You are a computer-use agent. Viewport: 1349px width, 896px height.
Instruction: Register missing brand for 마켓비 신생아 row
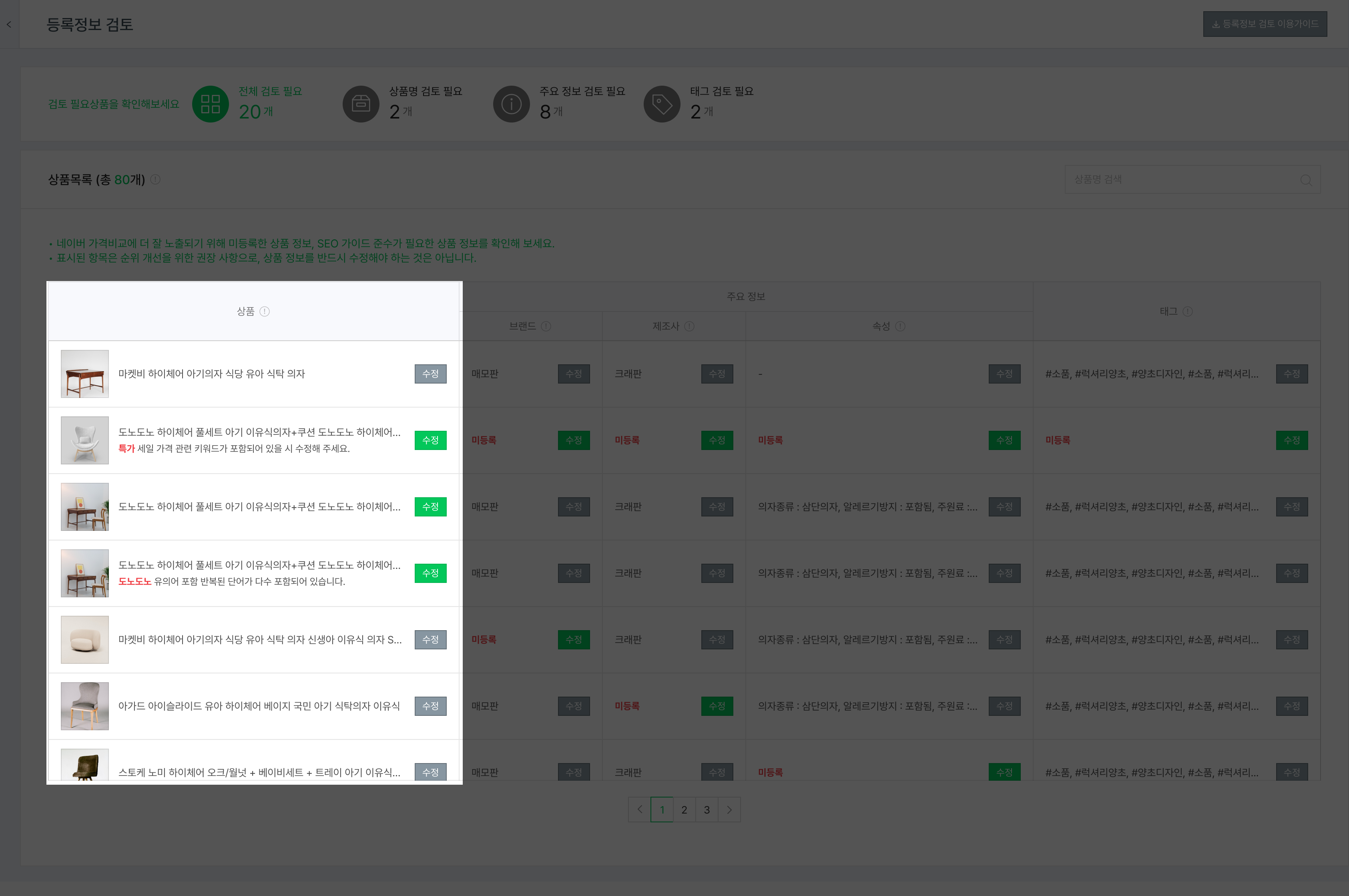coord(574,639)
